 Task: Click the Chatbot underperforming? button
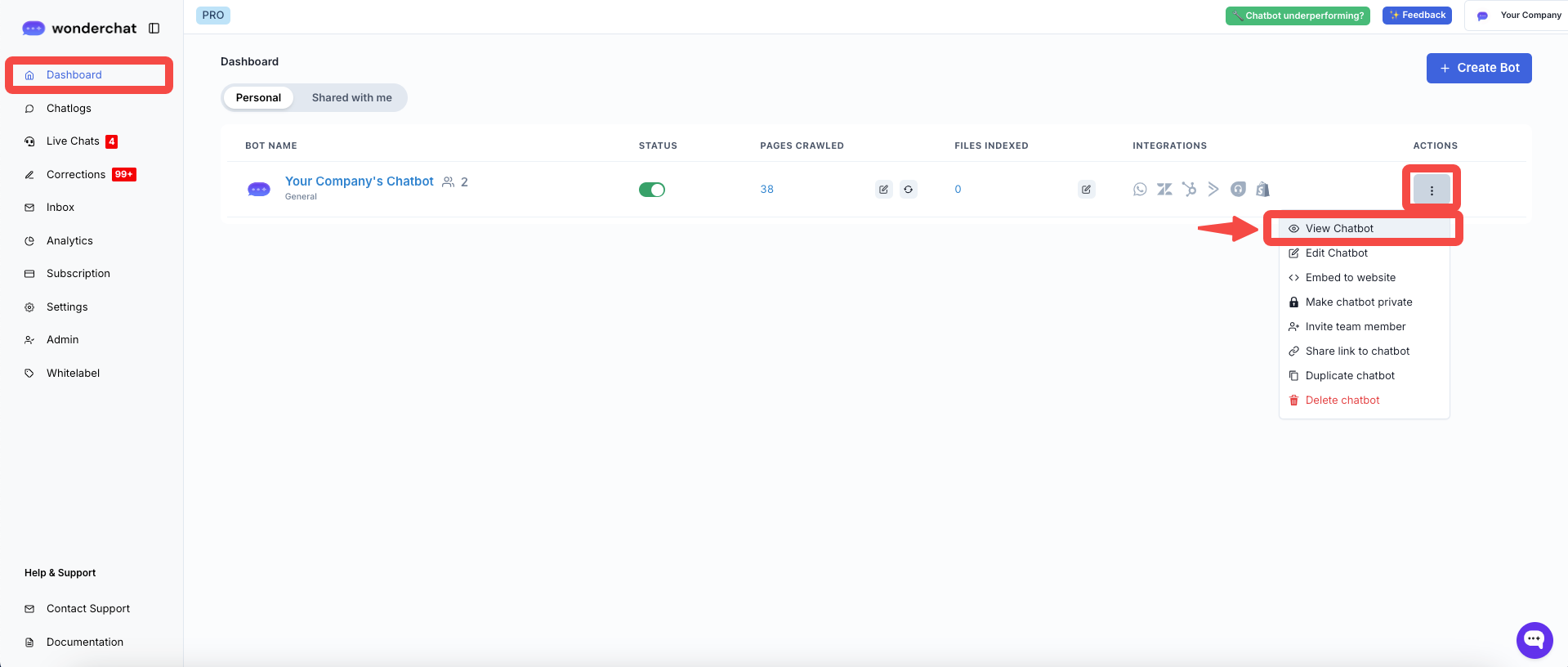click(1297, 16)
